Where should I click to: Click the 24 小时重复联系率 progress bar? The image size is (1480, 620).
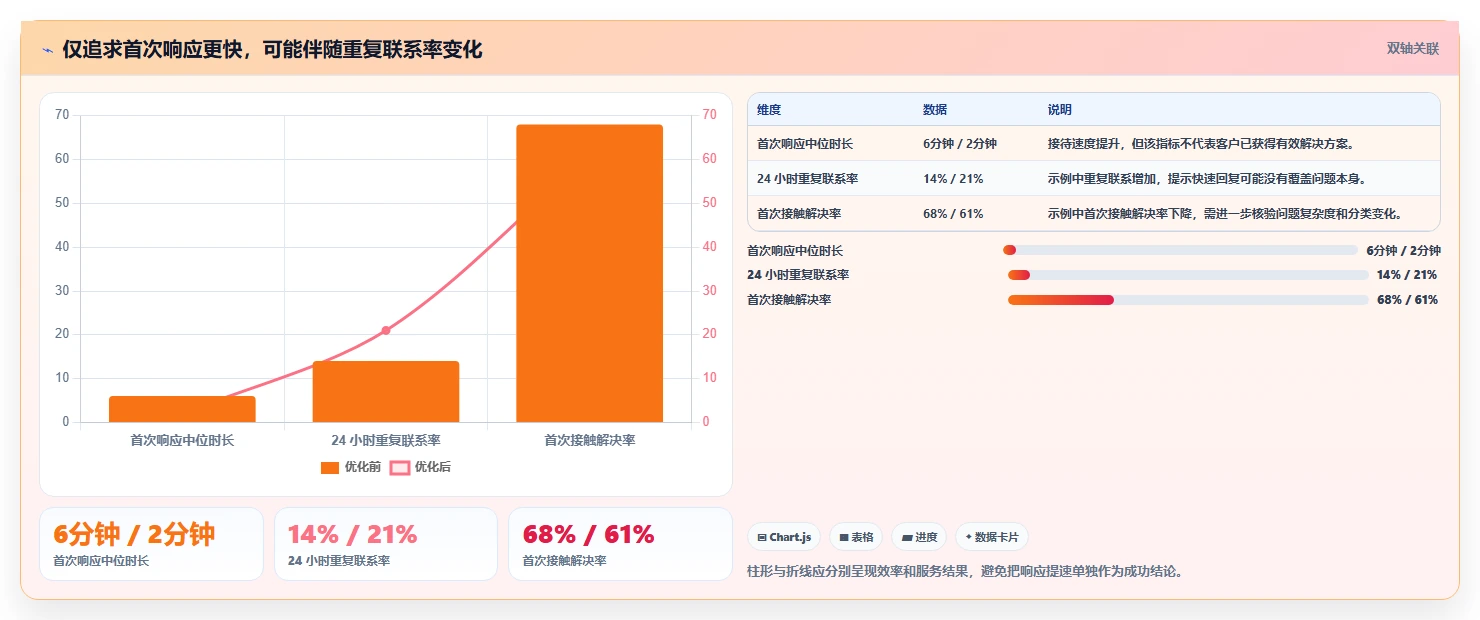click(1188, 275)
